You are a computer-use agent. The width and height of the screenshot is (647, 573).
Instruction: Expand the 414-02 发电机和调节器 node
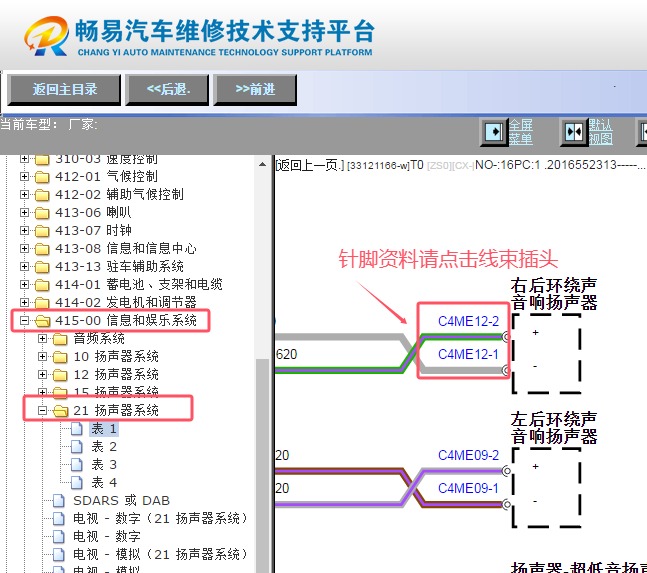tap(24, 302)
